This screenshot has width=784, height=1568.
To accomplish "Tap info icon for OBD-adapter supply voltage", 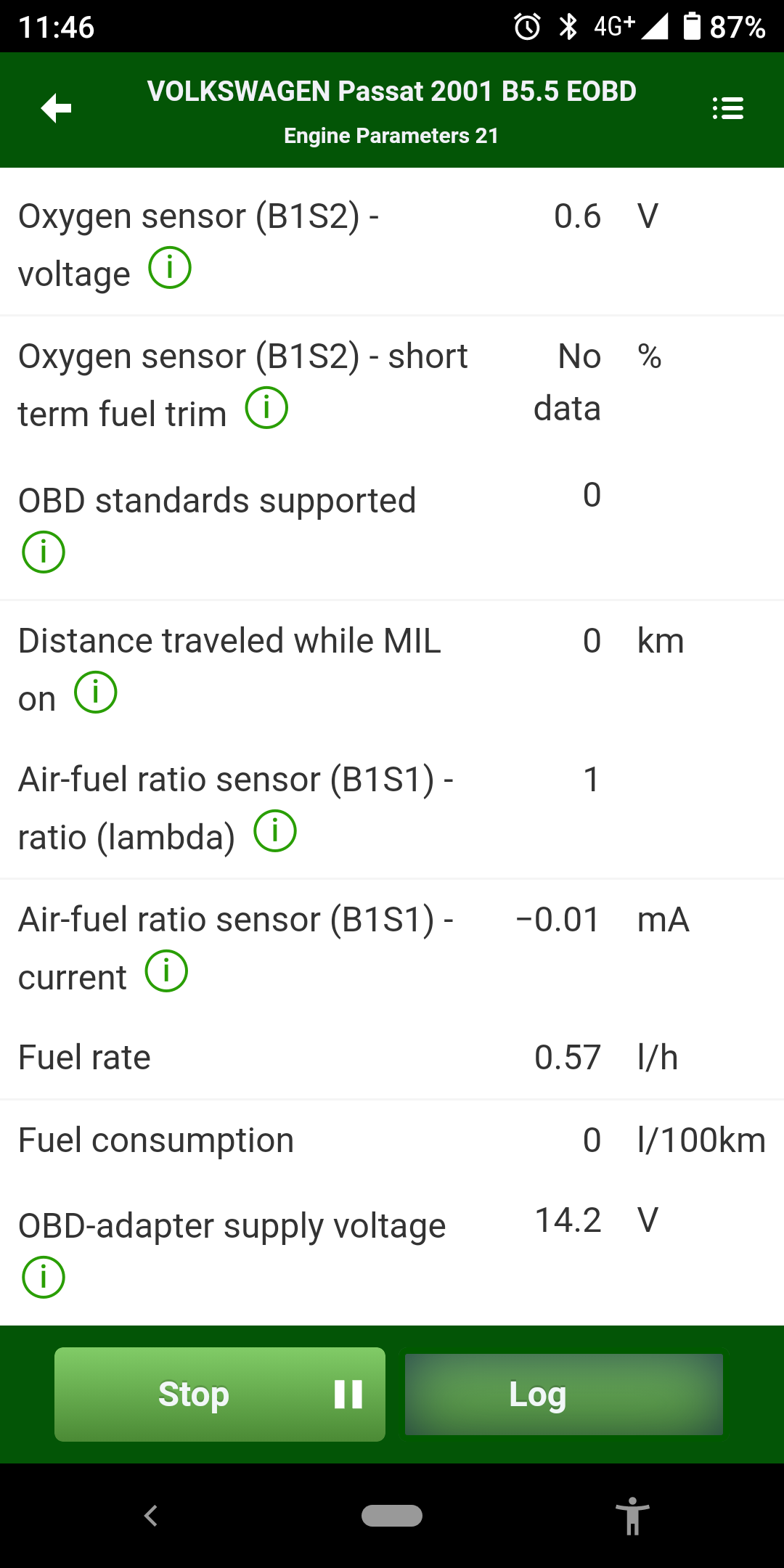I will coord(44,1277).
